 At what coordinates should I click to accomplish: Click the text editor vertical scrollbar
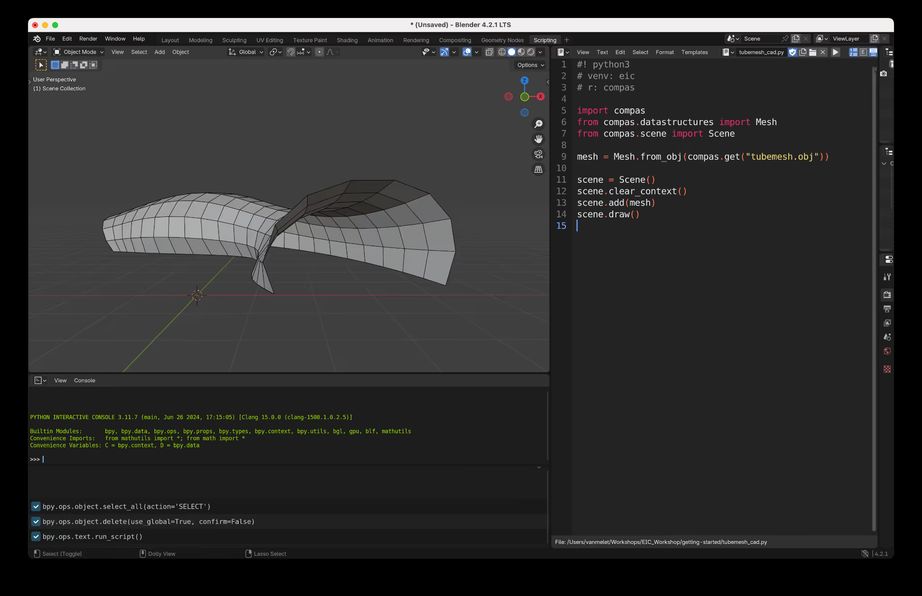874,299
